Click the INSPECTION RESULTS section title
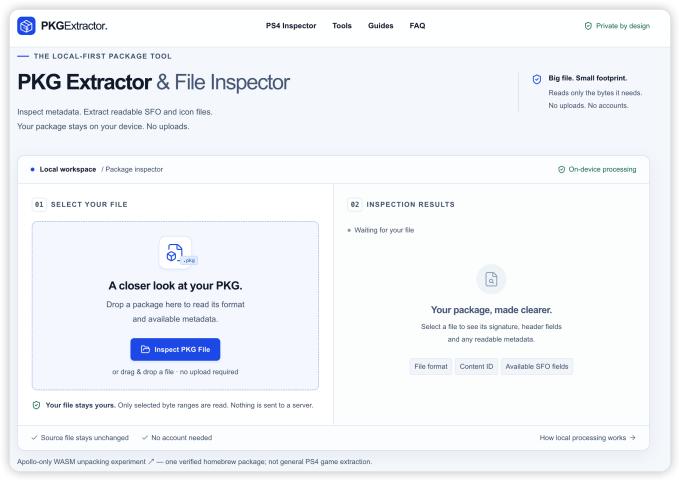Image resolution: width=679 pixels, height=480 pixels. [411, 204]
